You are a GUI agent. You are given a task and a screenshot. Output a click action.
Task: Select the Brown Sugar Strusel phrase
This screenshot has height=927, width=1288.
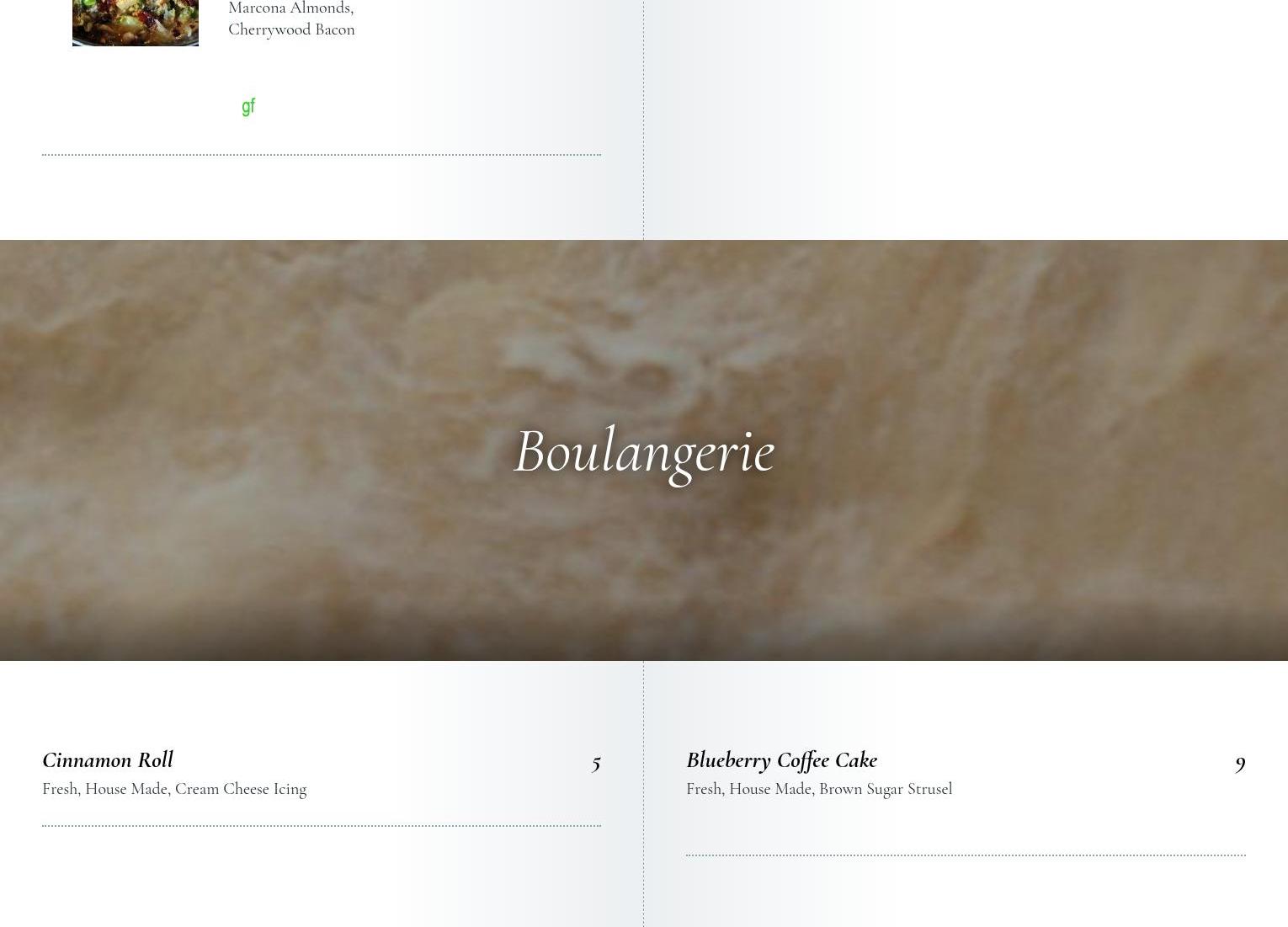click(886, 789)
